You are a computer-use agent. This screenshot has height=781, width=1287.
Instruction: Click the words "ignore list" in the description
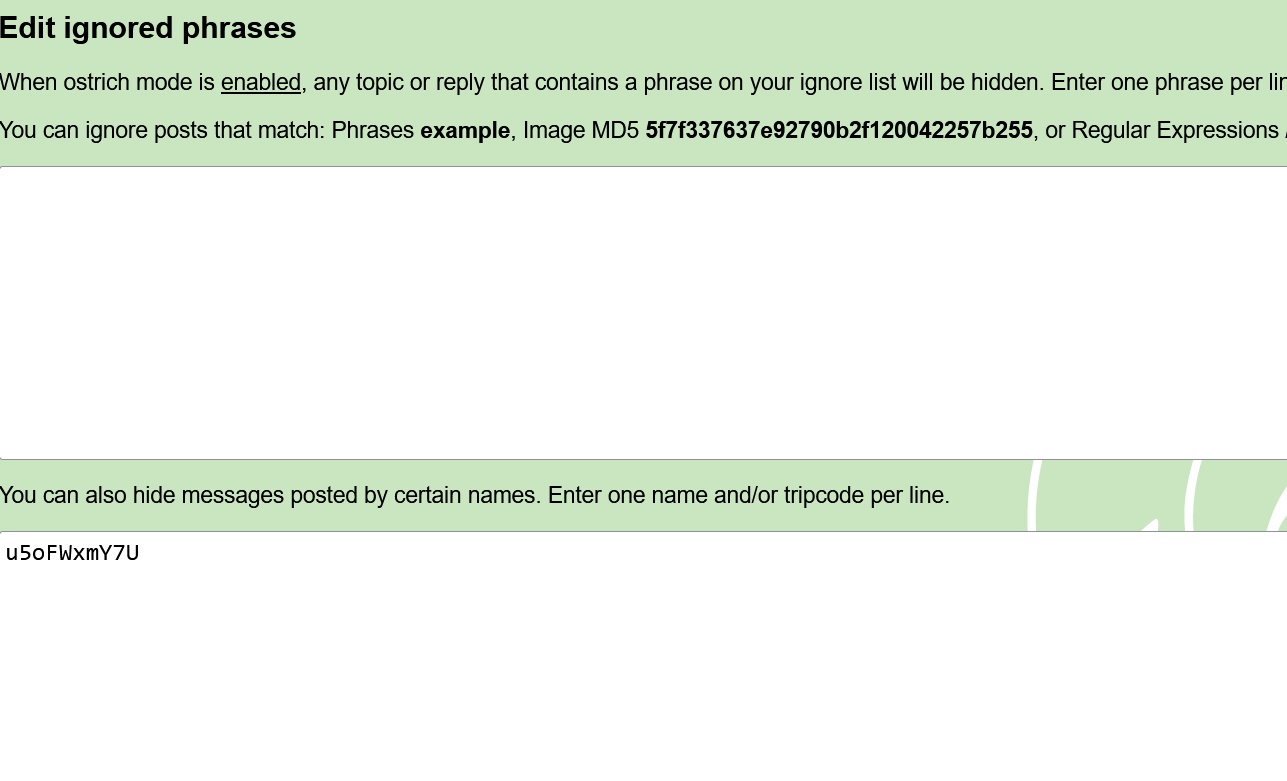(847, 82)
